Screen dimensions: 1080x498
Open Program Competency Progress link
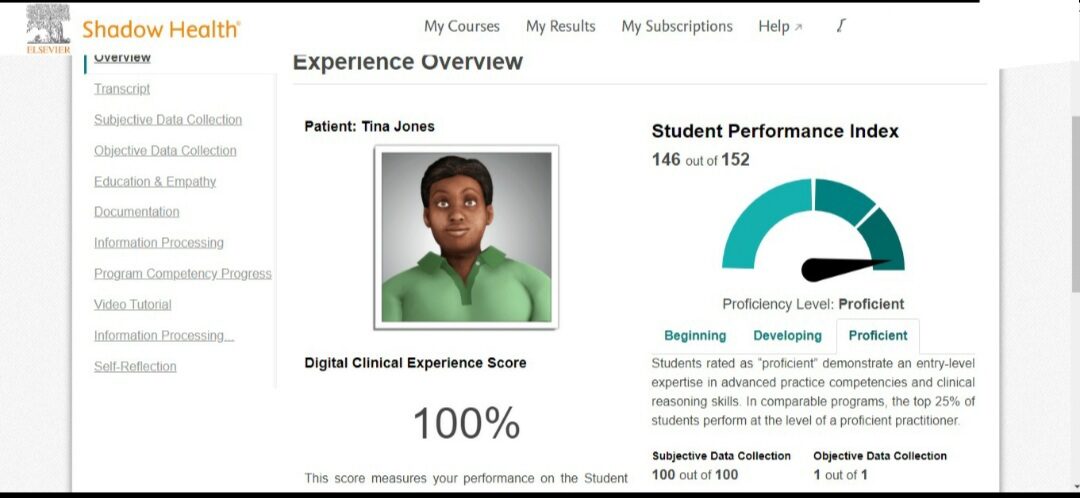tap(183, 274)
